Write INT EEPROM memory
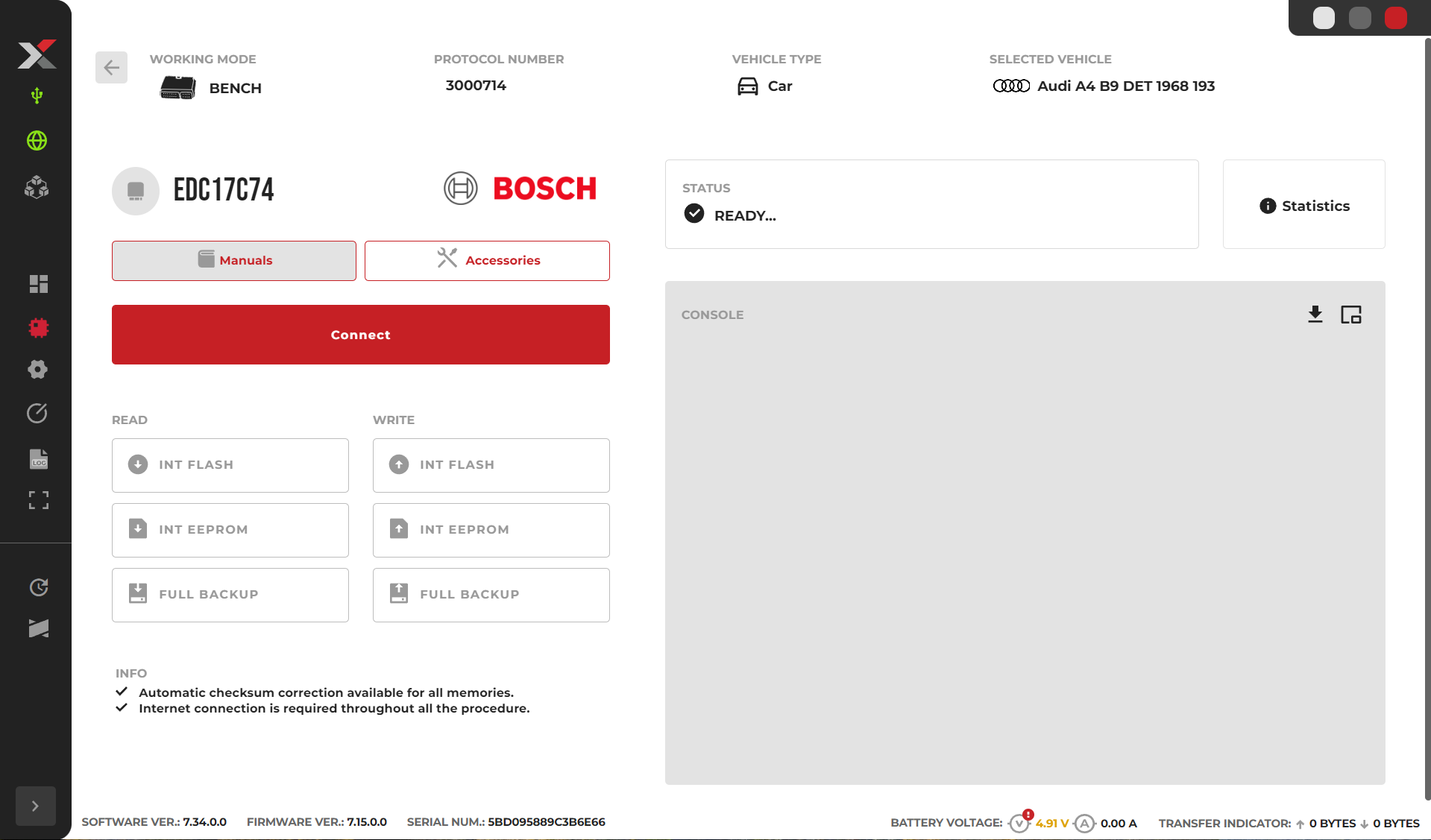Screen dimensions: 1431x840 [491, 530]
